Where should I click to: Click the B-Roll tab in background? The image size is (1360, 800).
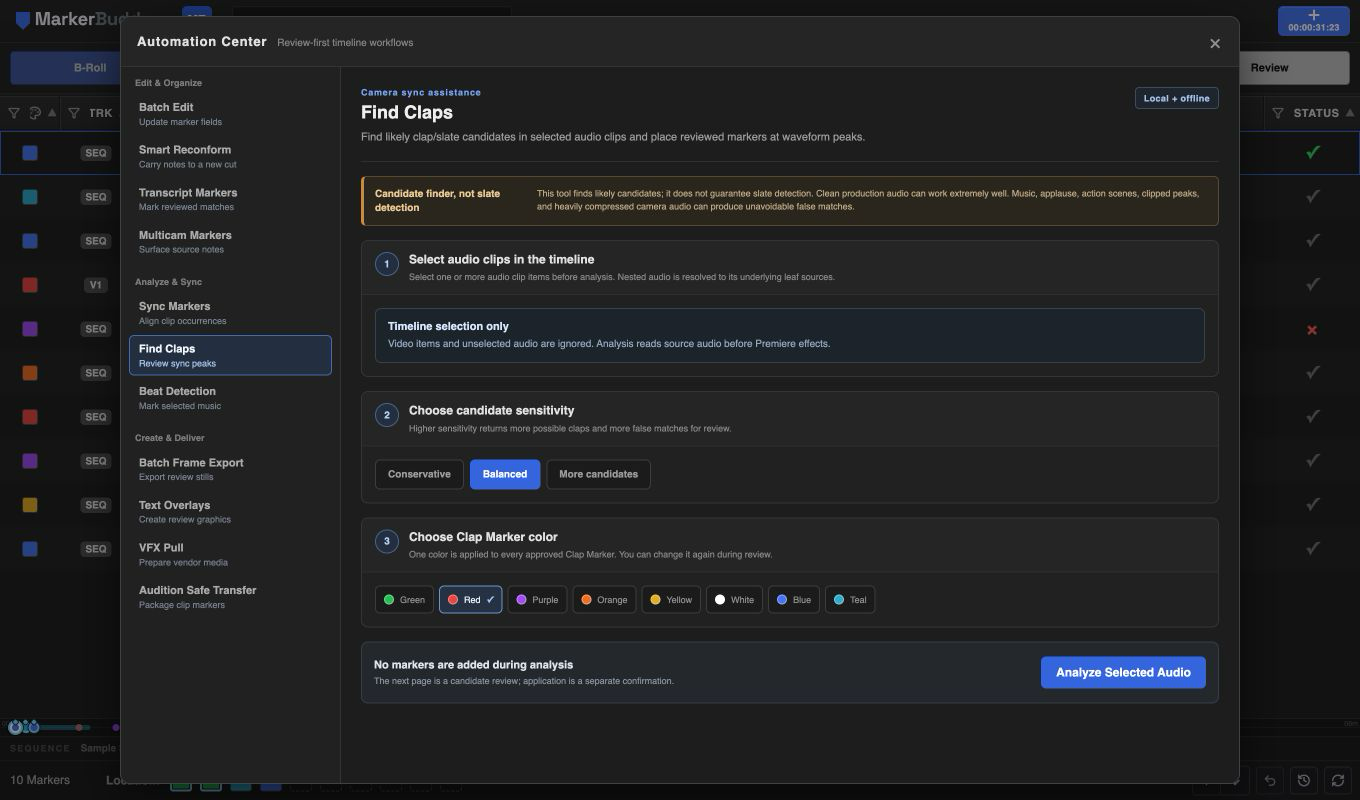click(x=66, y=68)
